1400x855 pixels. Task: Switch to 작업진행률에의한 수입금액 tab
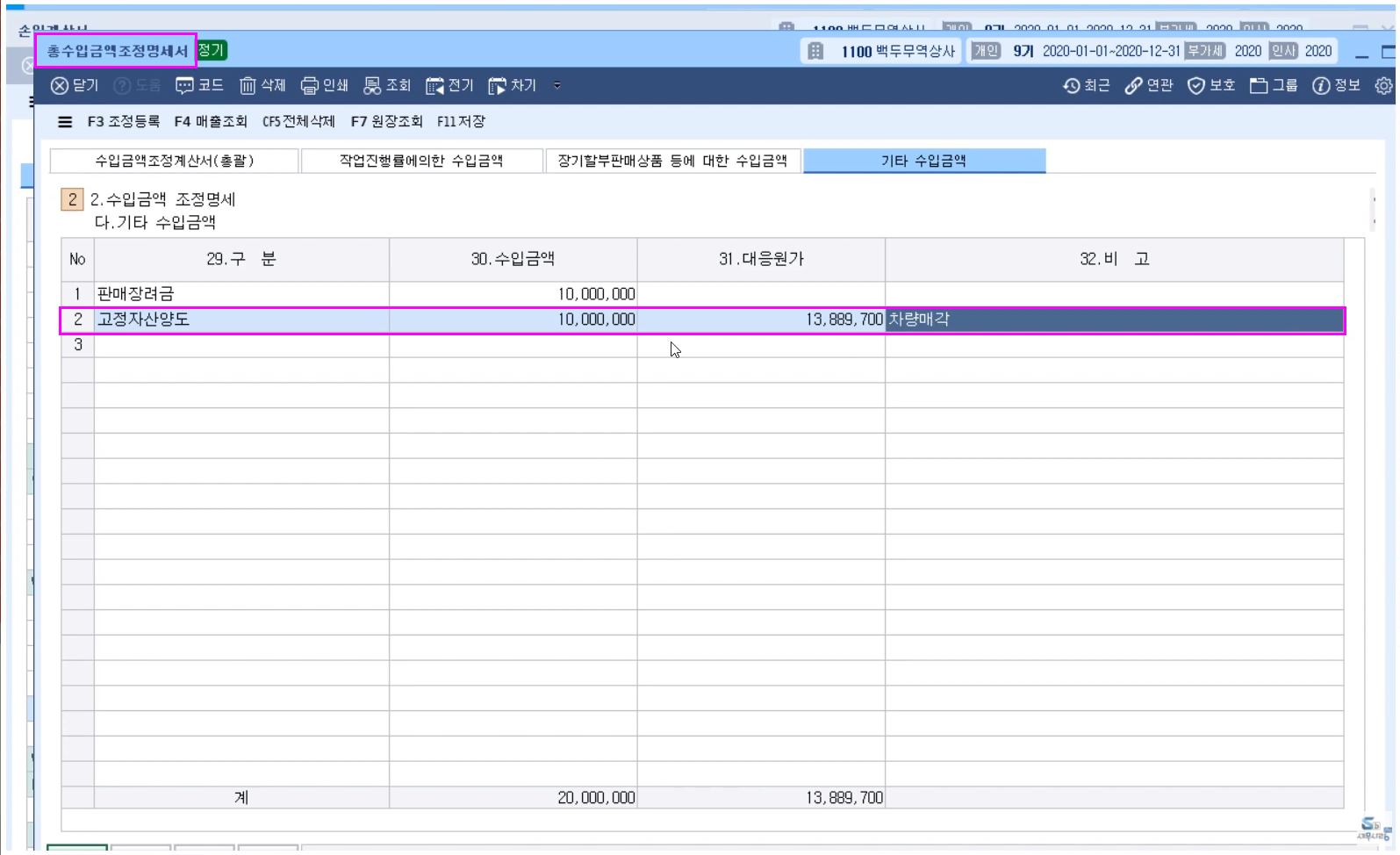coord(421,161)
